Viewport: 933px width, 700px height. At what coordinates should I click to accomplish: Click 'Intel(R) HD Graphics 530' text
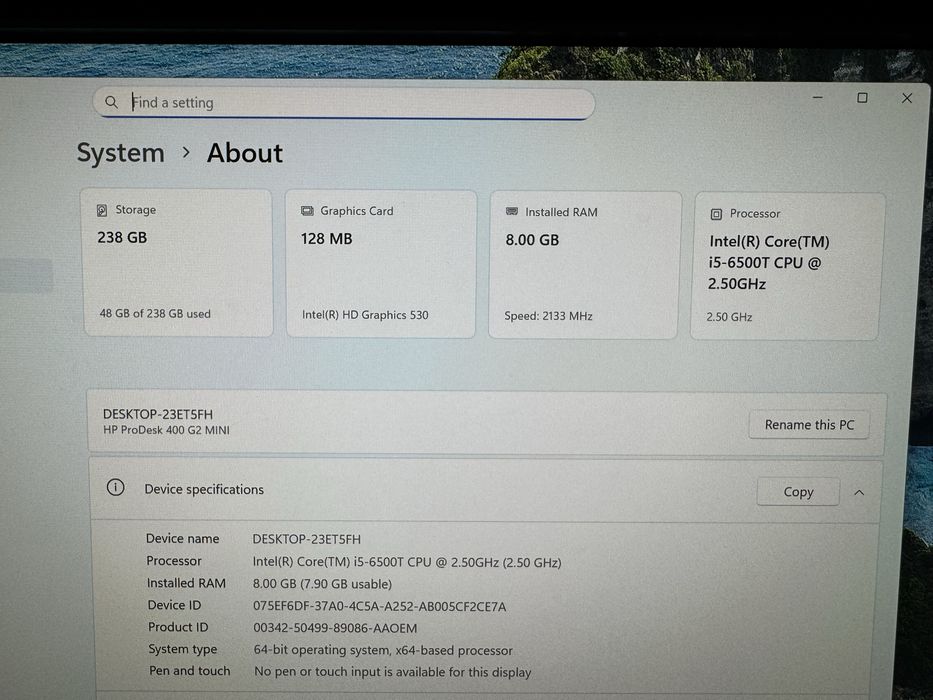click(365, 315)
